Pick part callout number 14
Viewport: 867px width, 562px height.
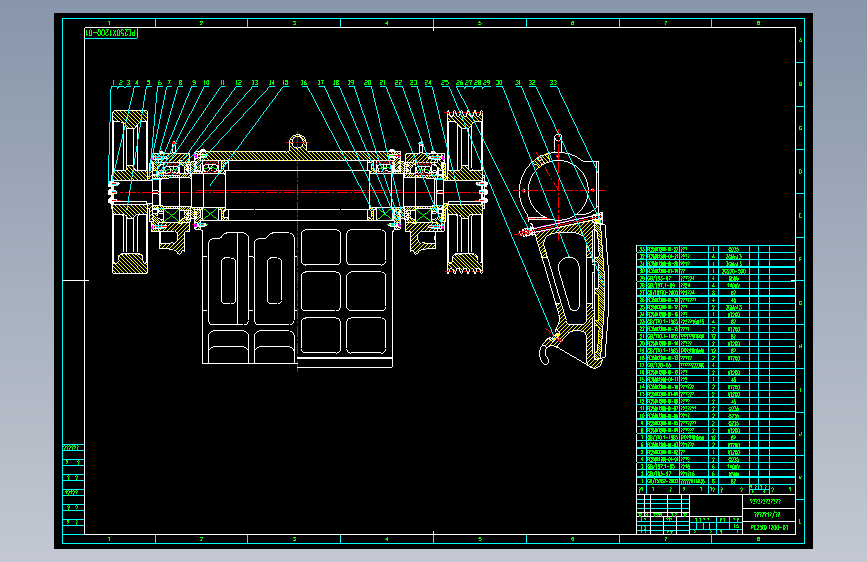pyautogui.click(x=271, y=83)
